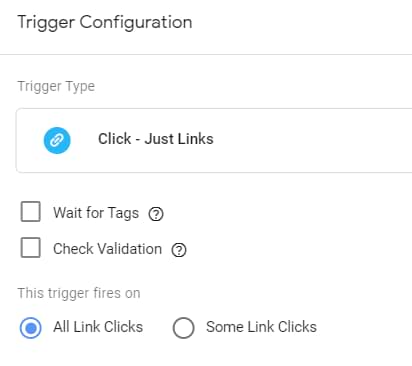
Task: Click the blue link chain trigger icon
Action: pyautogui.click(x=57, y=140)
